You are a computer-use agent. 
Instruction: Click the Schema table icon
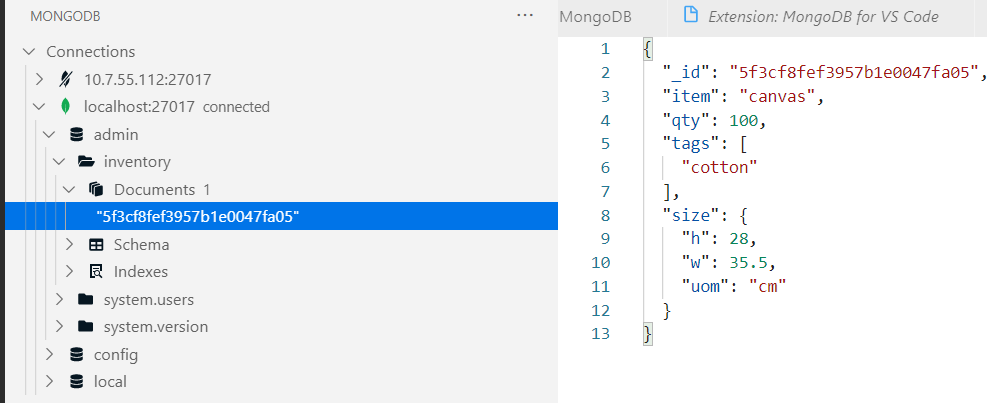96,244
